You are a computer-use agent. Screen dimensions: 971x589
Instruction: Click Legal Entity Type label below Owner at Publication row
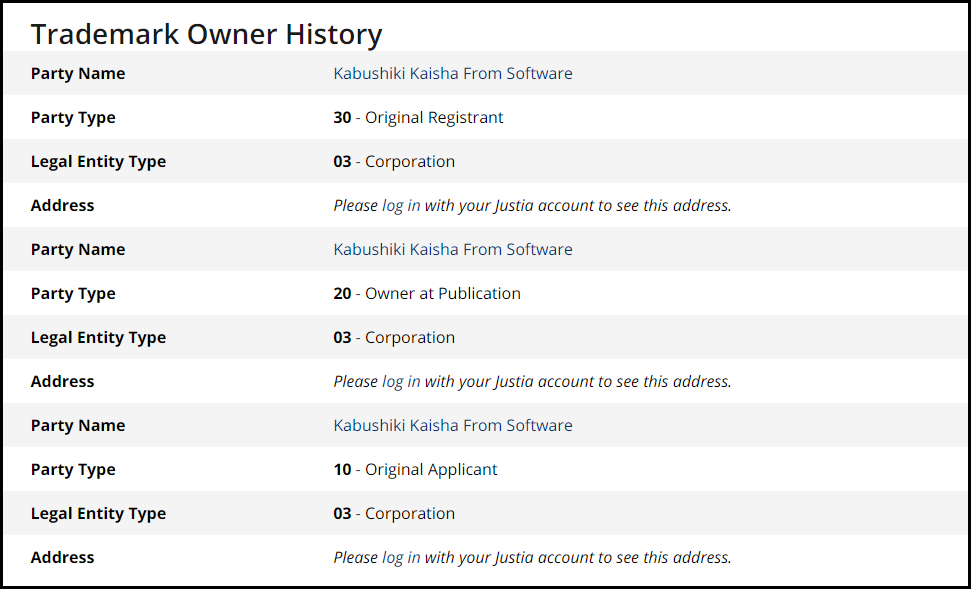click(98, 338)
